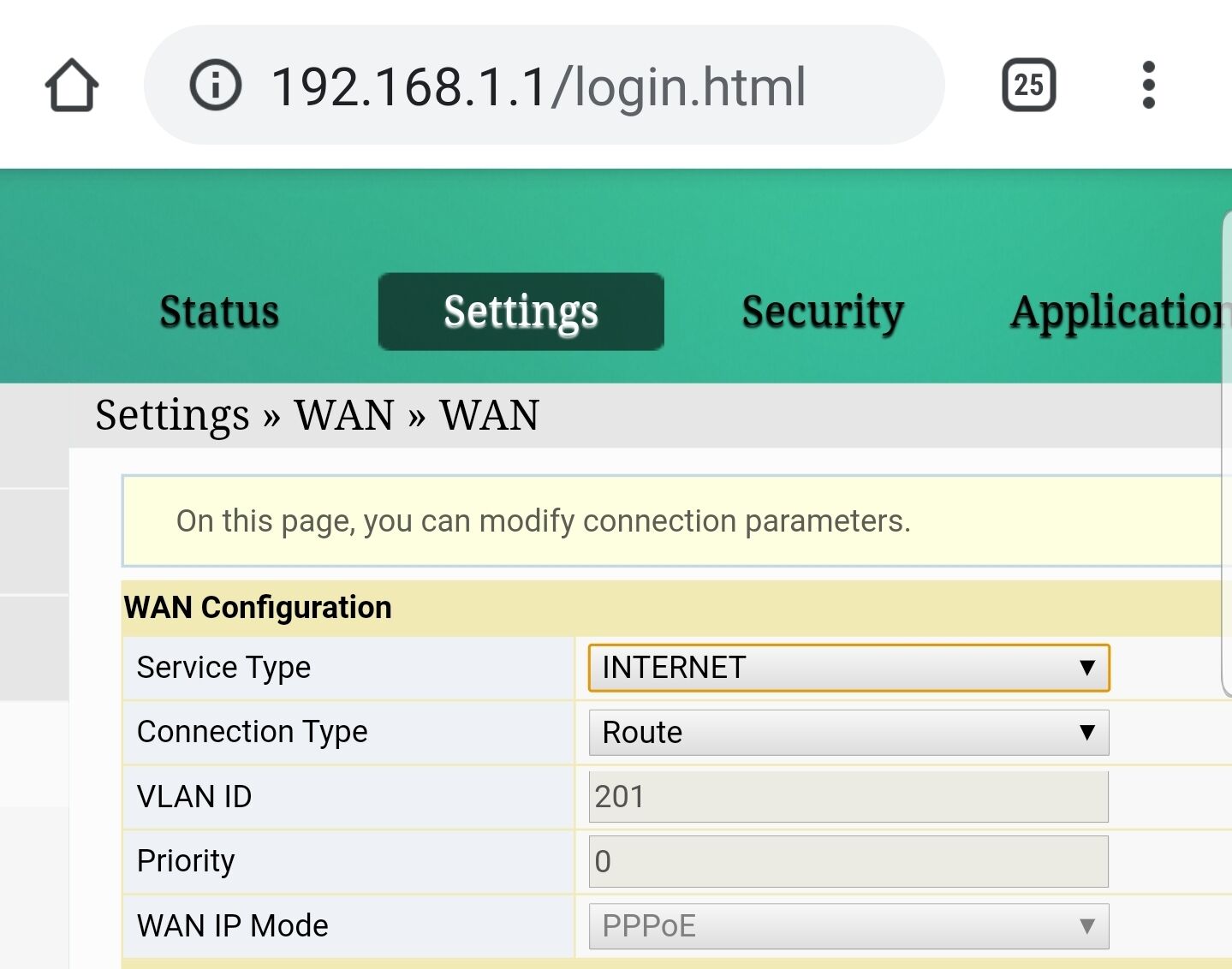This screenshot has height=969, width=1232.
Task: Tap the browser home icon
Action: tap(72, 86)
